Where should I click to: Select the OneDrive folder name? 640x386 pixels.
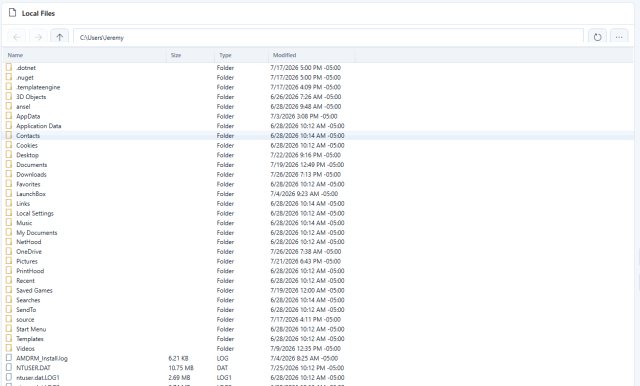(x=29, y=252)
